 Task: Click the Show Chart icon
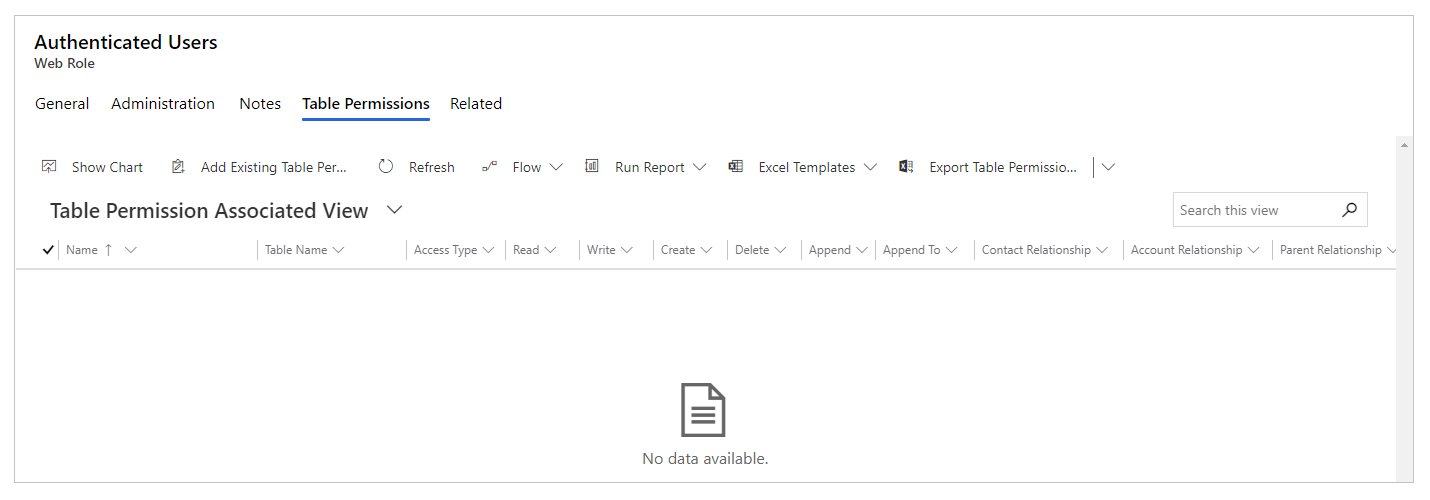pos(49,167)
